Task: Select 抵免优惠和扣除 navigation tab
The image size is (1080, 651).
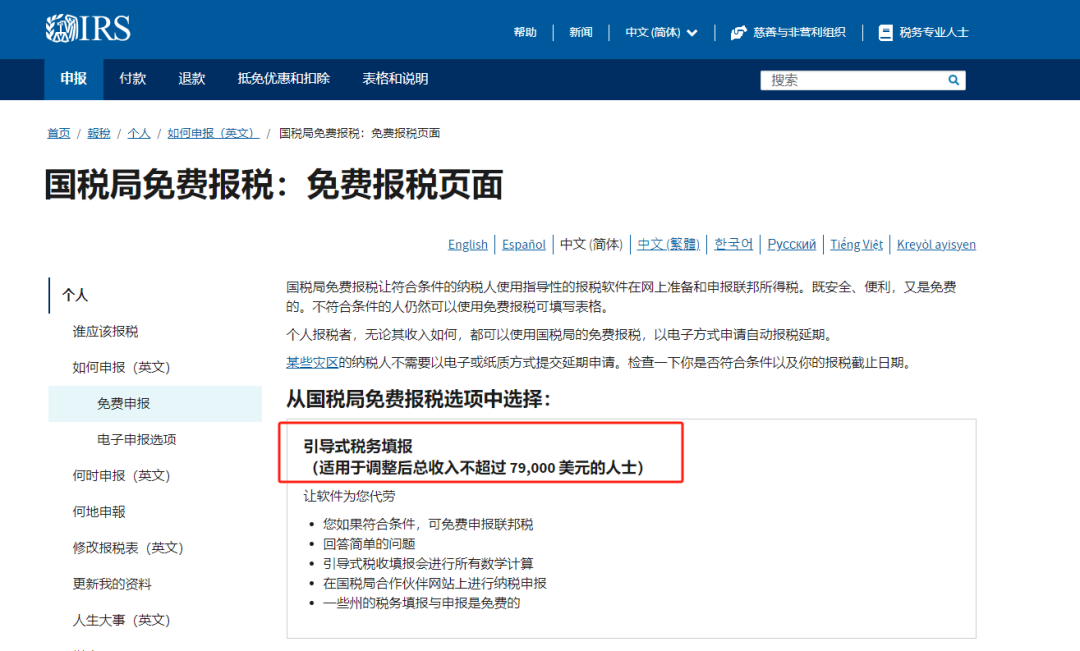Action: [x=284, y=79]
